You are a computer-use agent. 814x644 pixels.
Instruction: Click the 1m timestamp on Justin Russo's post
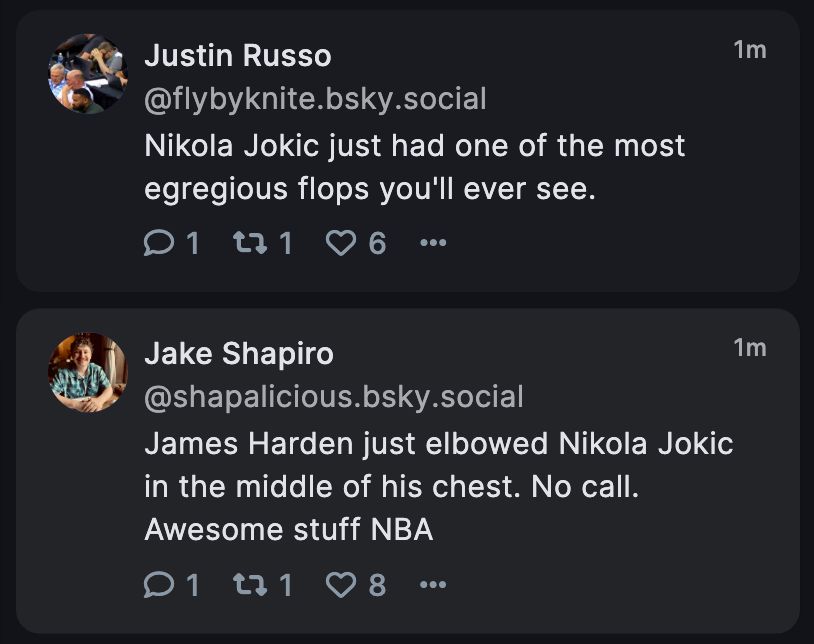tap(749, 49)
